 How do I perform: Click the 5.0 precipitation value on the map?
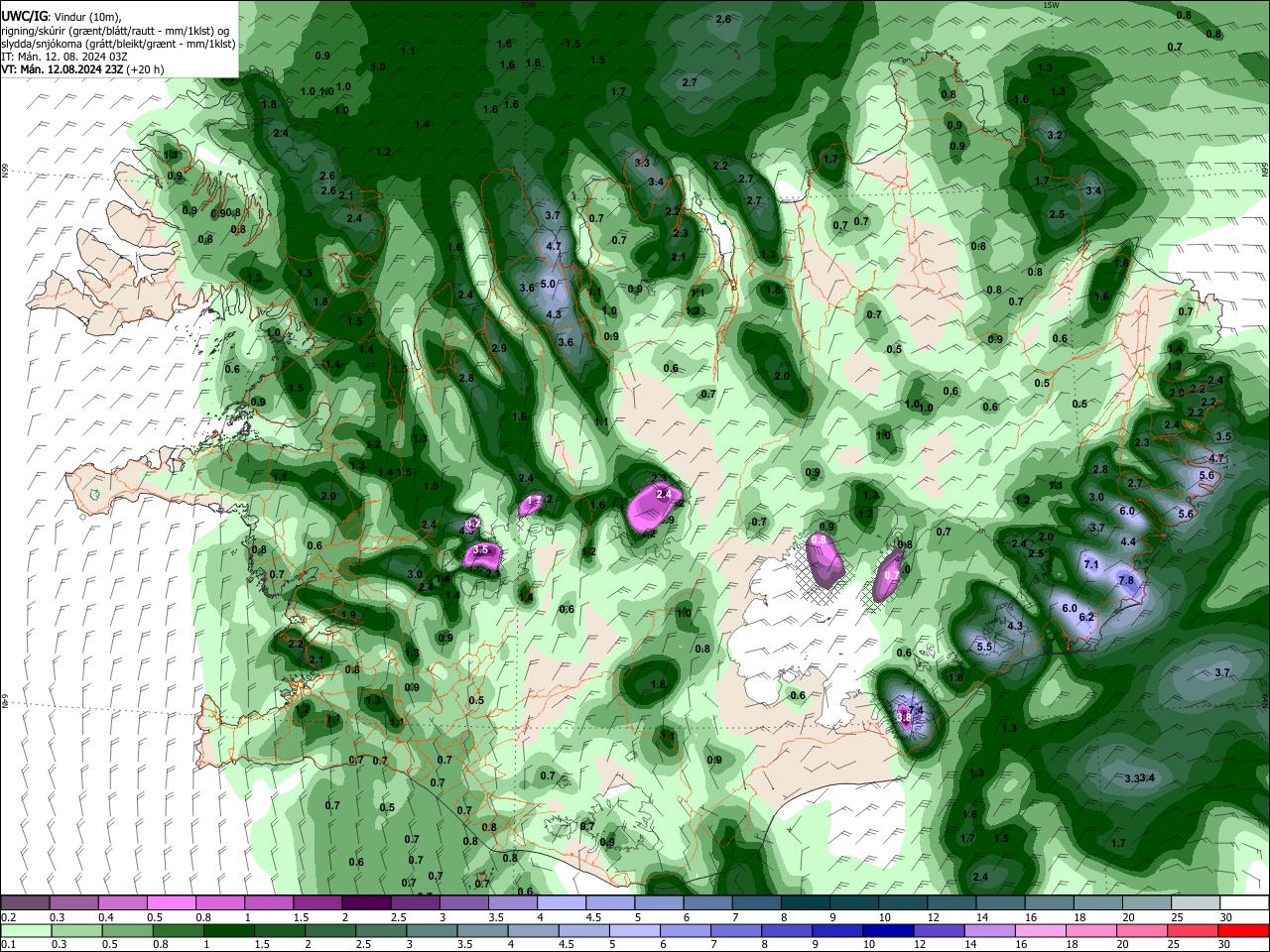click(x=548, y=284)
